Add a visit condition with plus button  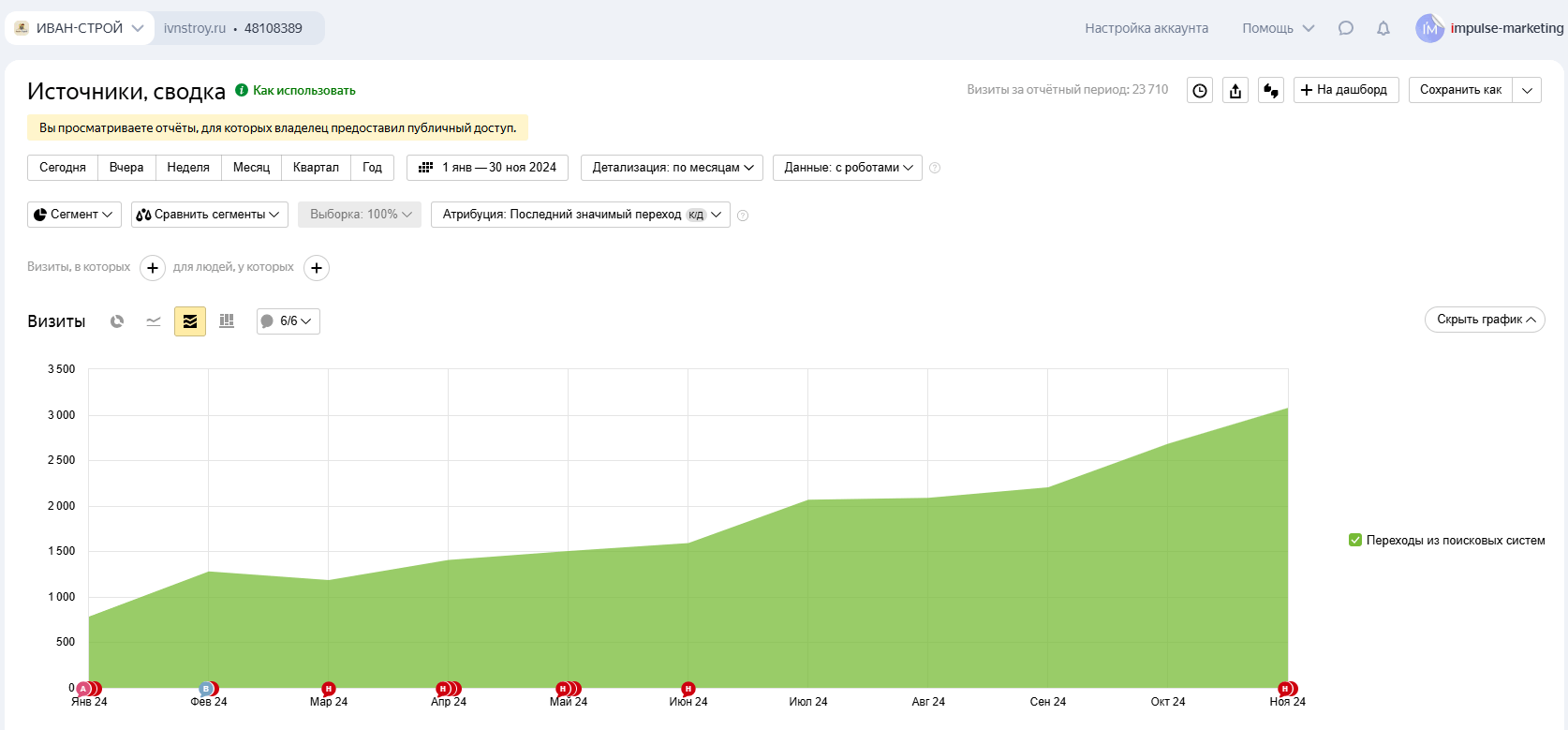(x=153, y=268)
